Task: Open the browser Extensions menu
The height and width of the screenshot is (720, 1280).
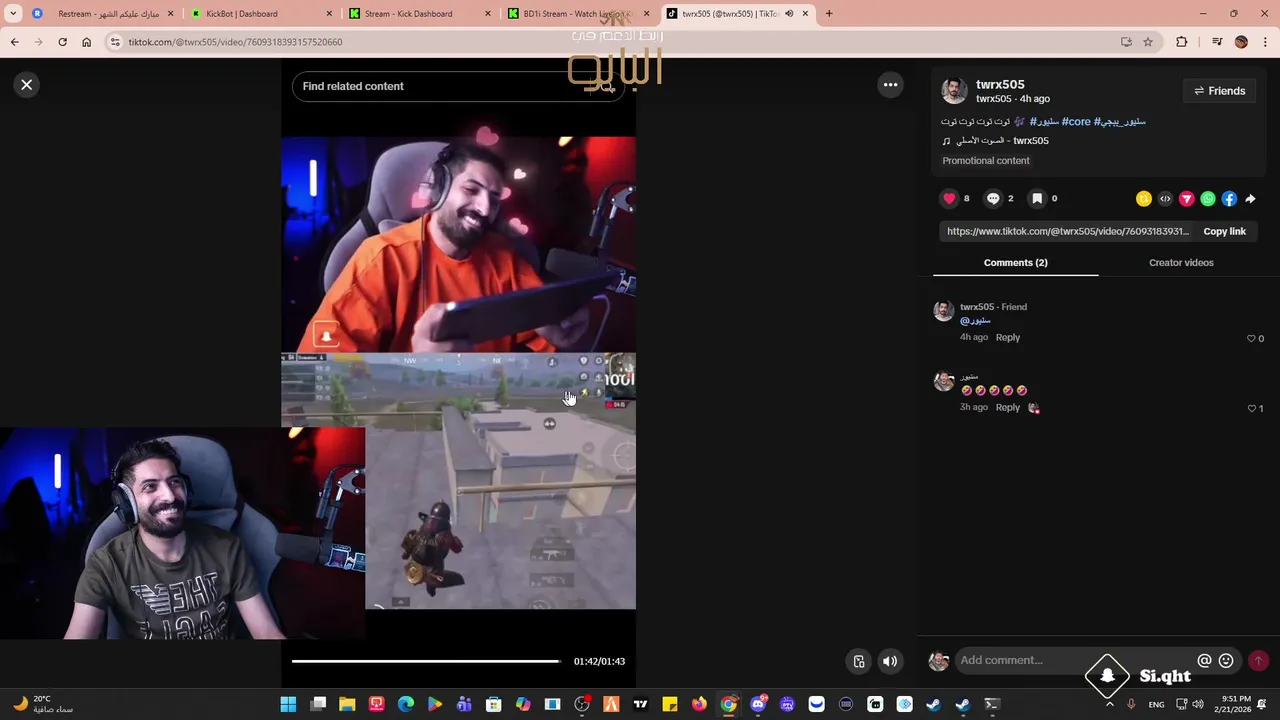Action: tap(1181, 42)
